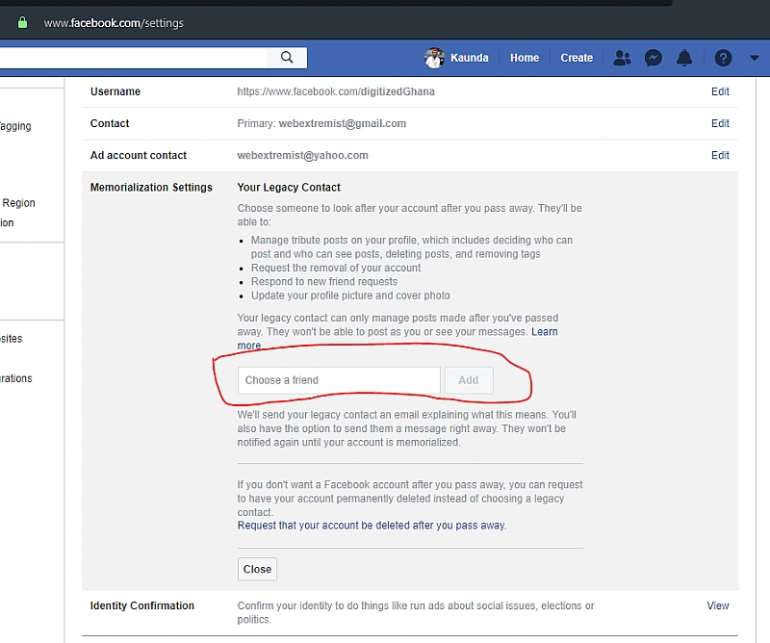Edit the Username row
This screenshot has height=643, width=770.
720,91
